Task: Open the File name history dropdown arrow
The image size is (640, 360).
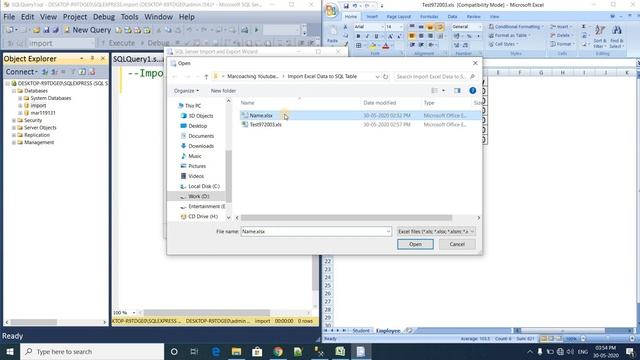Action: click(x=388, y=231)
